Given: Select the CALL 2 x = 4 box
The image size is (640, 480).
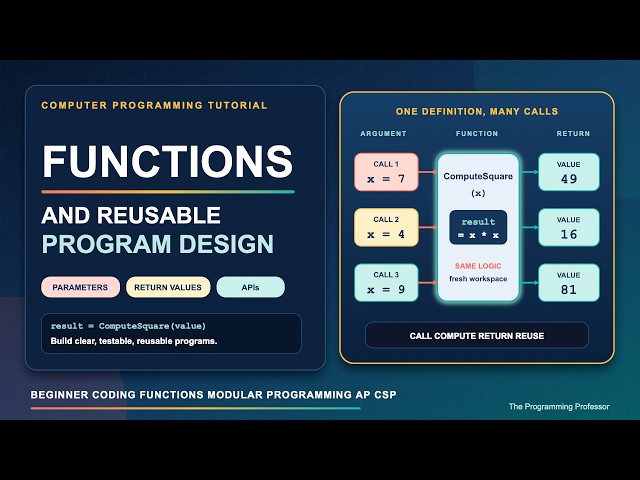Looking at the screenshot, I should pyautogui.click(x=386, y=227).
